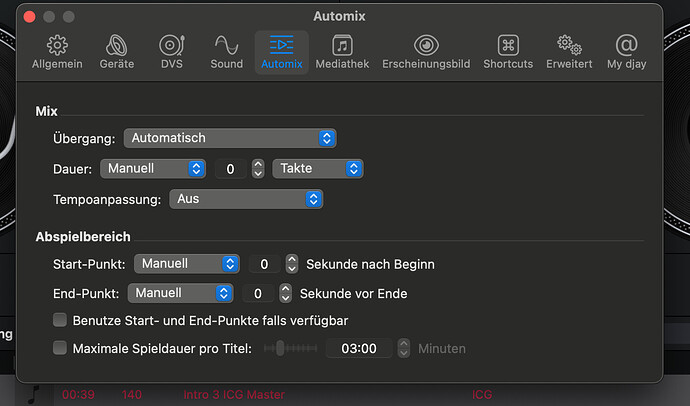
Task: Click the Dauer value stepper
Action: click(x=258, y=169)
